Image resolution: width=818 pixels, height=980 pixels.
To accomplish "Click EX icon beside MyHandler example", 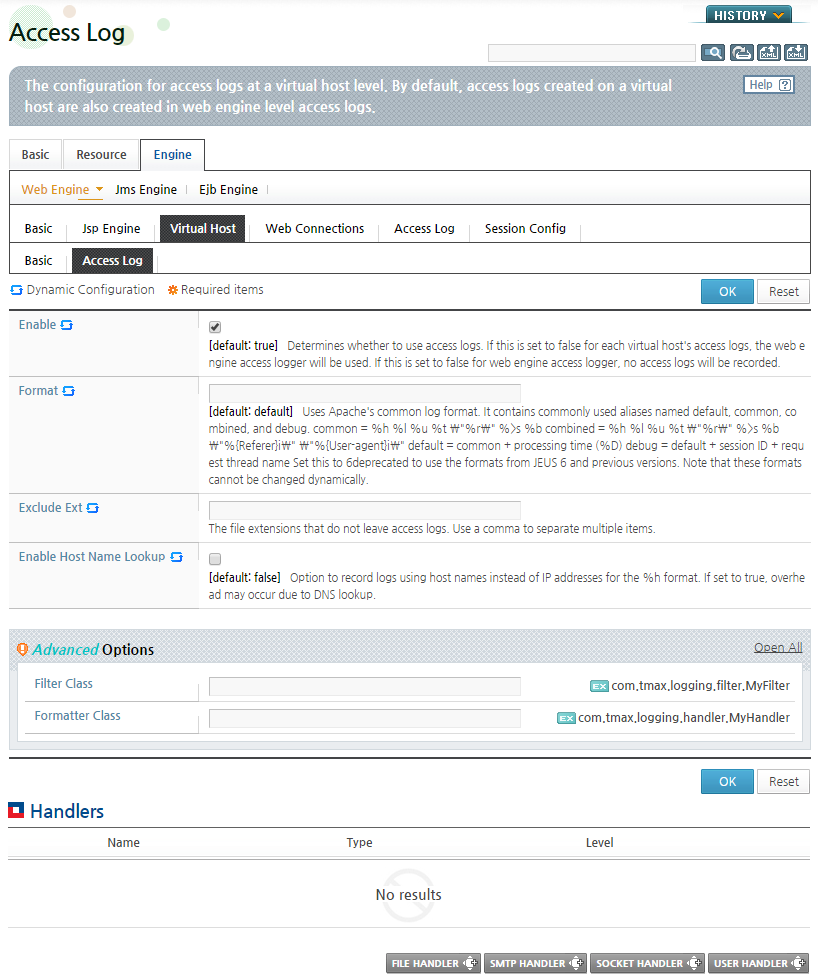I will point(566,718).
